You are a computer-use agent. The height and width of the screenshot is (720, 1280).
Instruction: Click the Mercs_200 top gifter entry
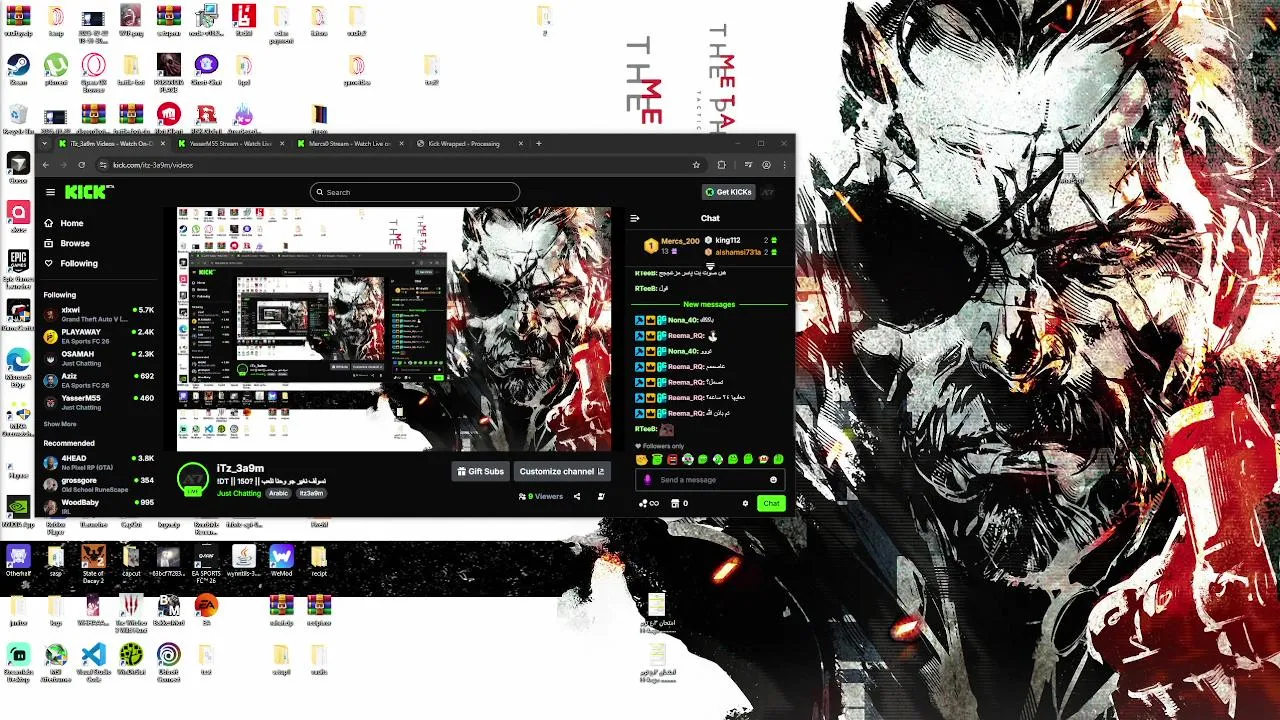coord(671,244)
